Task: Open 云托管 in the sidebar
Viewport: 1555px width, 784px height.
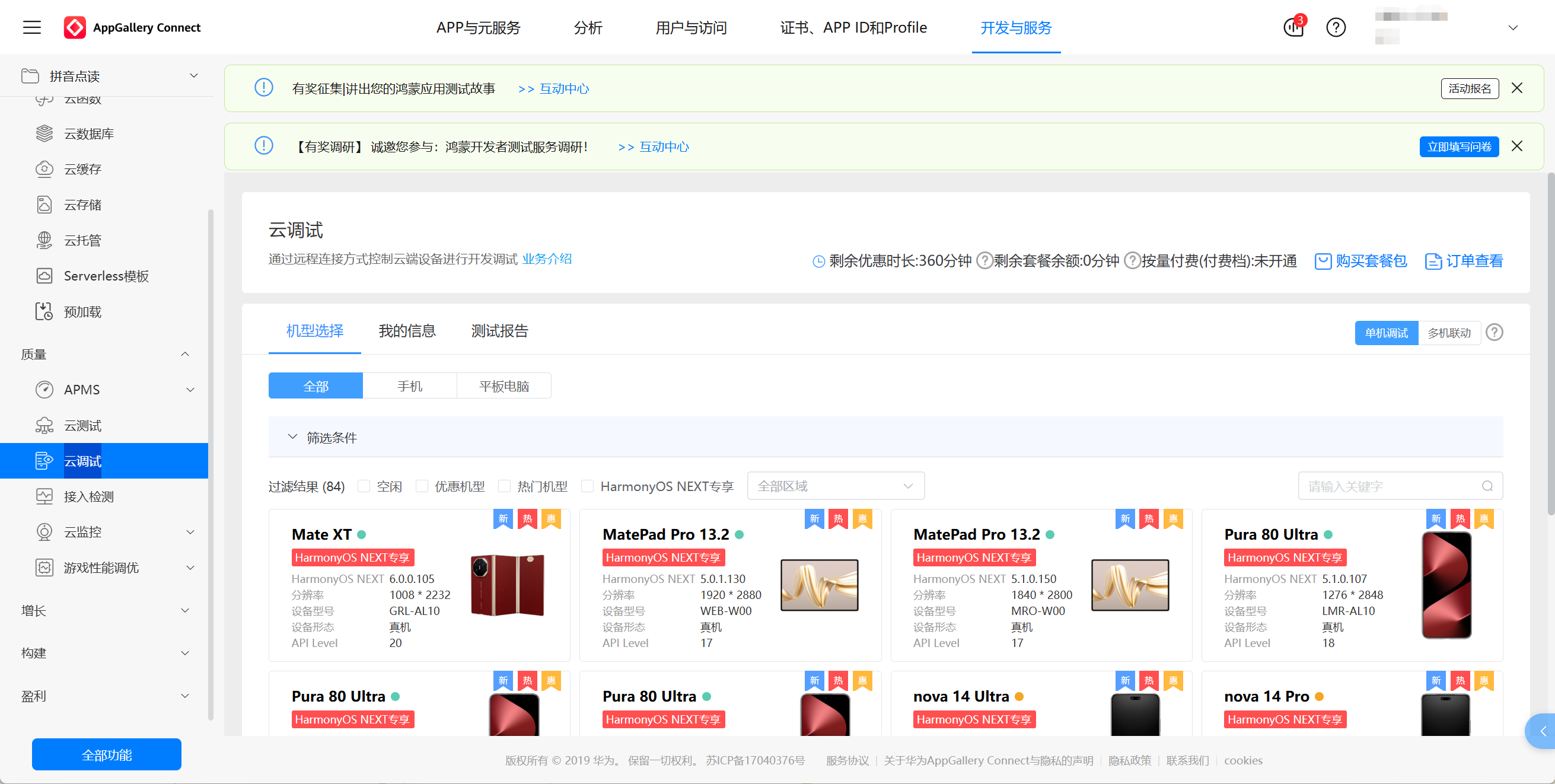Action: click(82, 240)
